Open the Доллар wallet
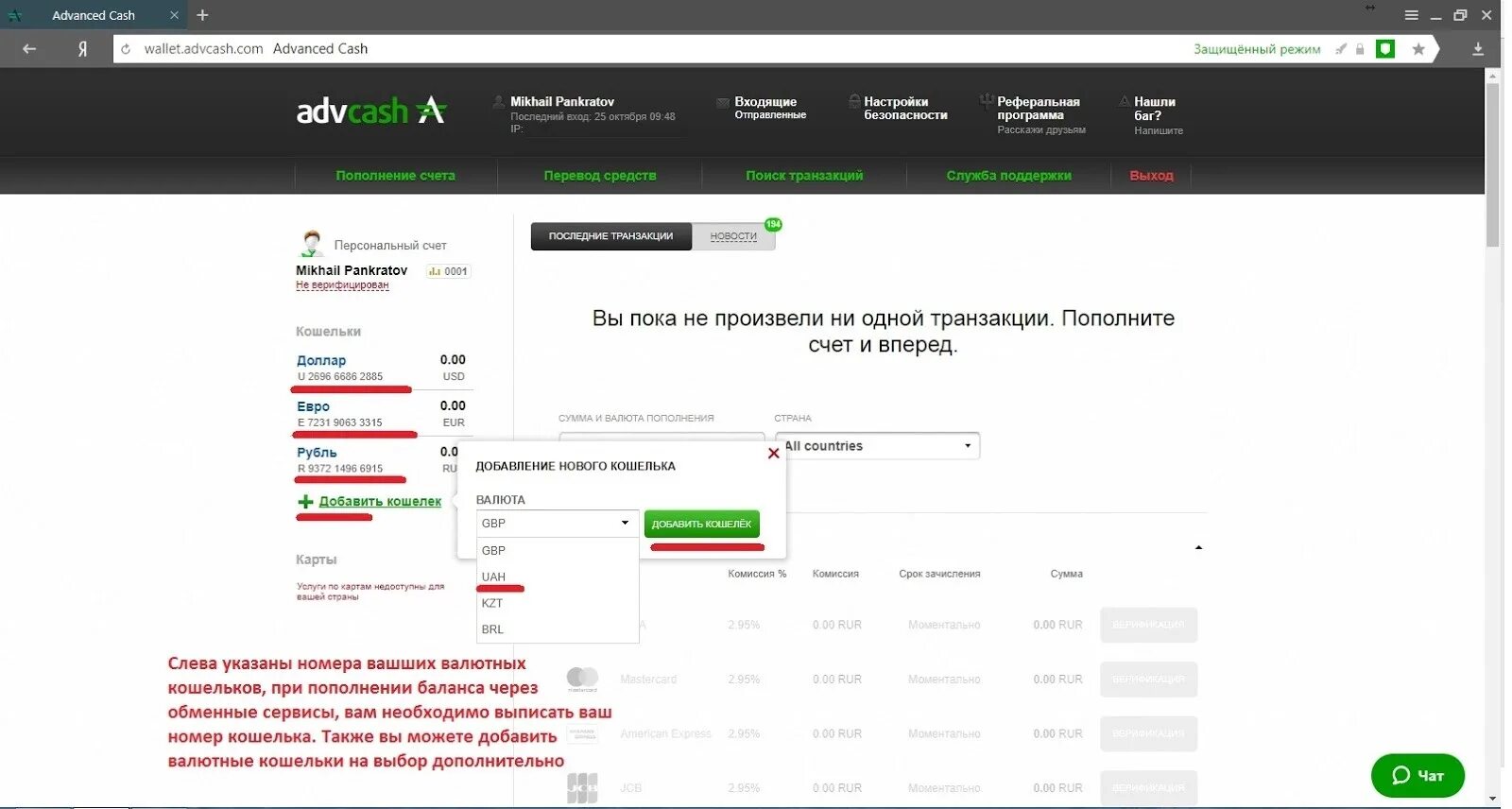This screenshot has width=1512, height=809. (x=321, y=361)
